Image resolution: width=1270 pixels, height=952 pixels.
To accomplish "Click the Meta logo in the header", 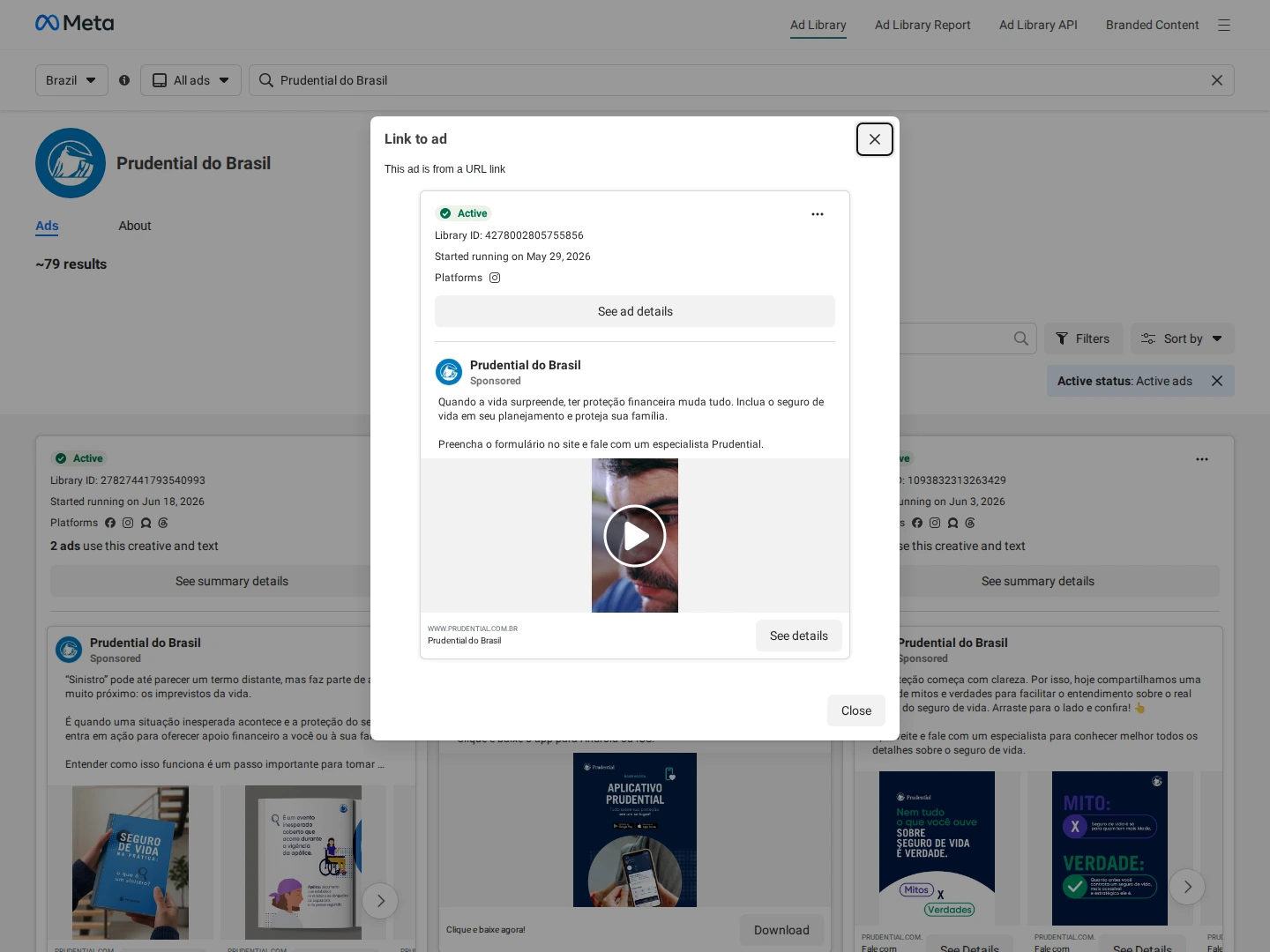I will point(74,23).
